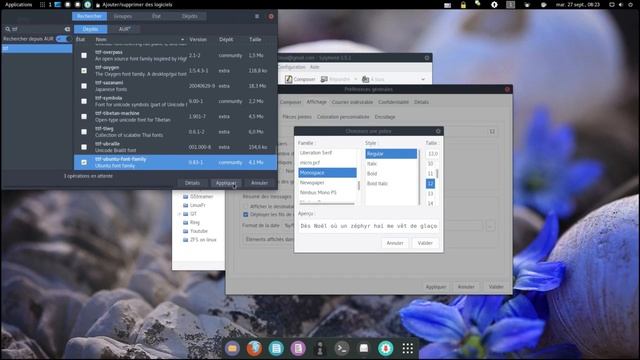This screenshot has height=360, width=640.
Task: Click the Répondre reply icon in Sylpheed
Action: (324, 79)
